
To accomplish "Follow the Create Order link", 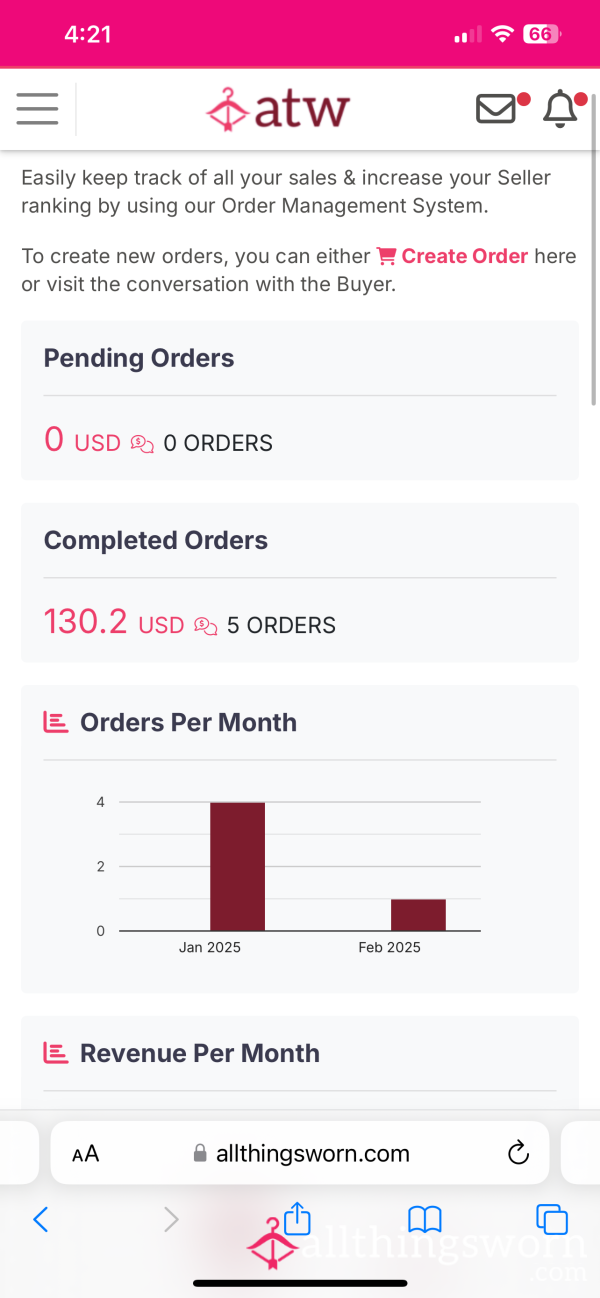I will coord(452,256).
